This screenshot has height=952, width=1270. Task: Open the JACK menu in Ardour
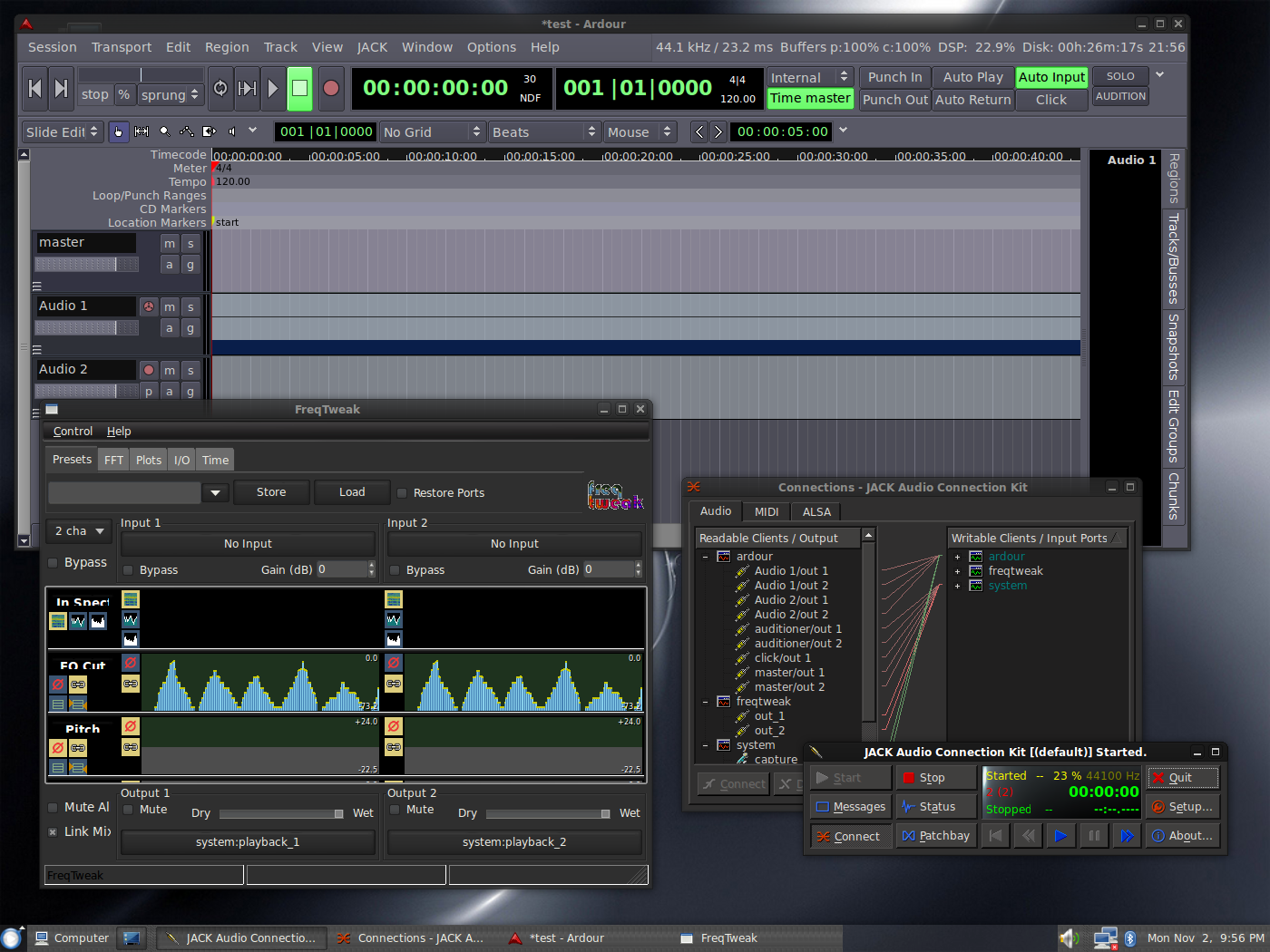[x=372, y=47]
